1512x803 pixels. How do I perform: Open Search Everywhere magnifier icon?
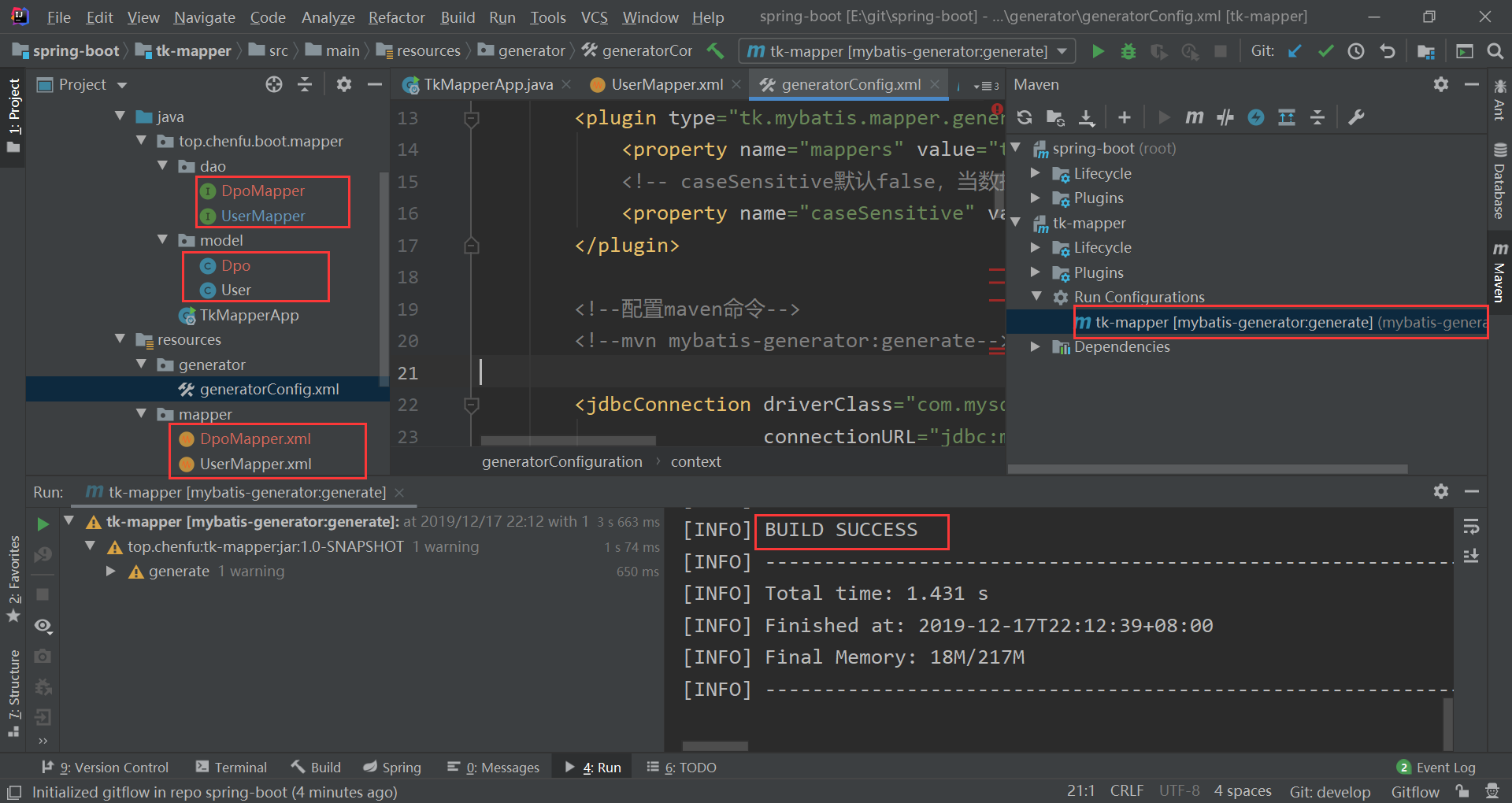point(1495,51)
